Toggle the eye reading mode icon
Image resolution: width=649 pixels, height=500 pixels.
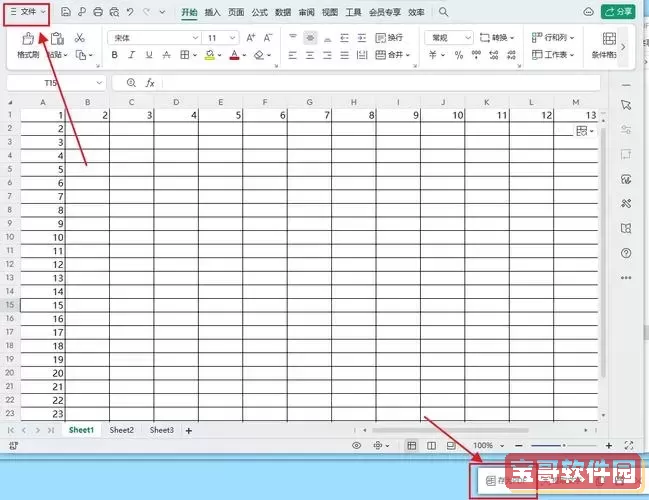356,445
